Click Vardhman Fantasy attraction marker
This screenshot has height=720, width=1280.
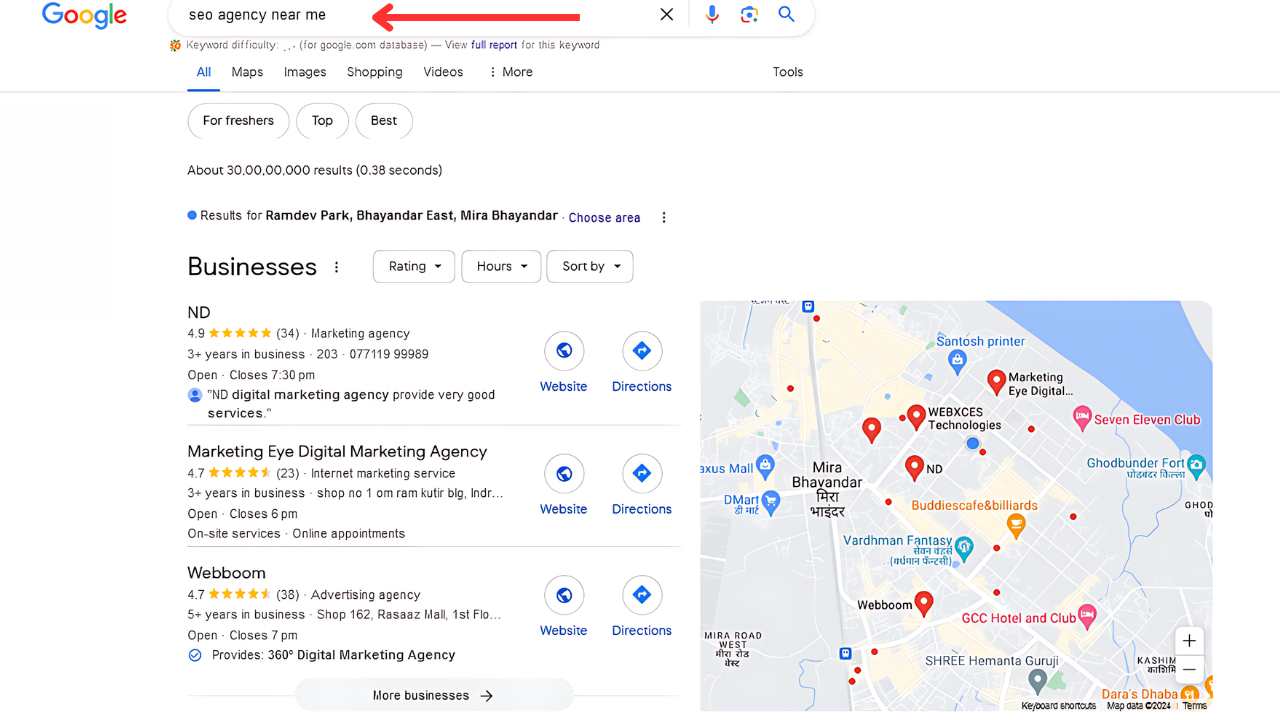(x=963, y=547)
